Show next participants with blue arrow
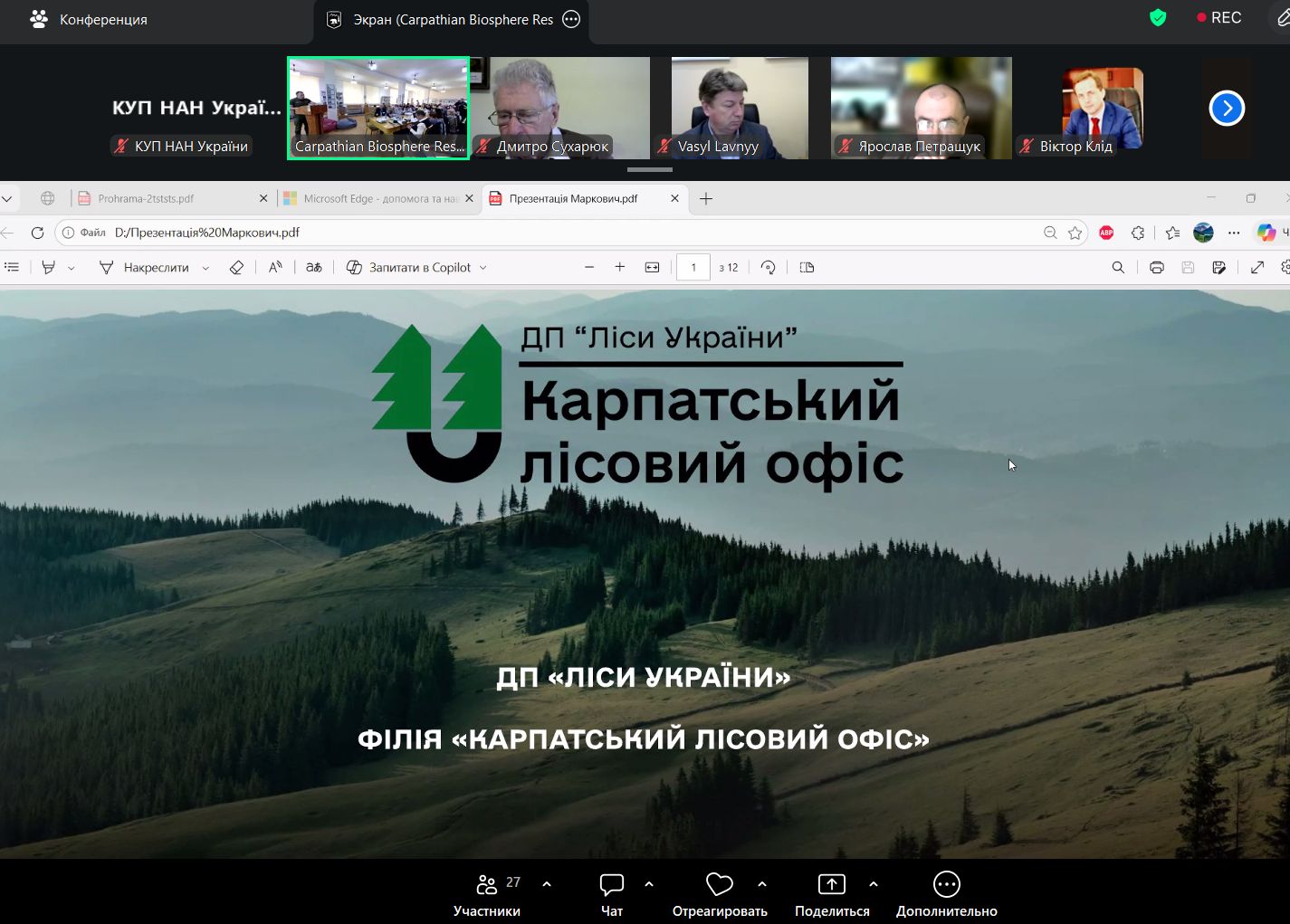 click(1227, 109)
